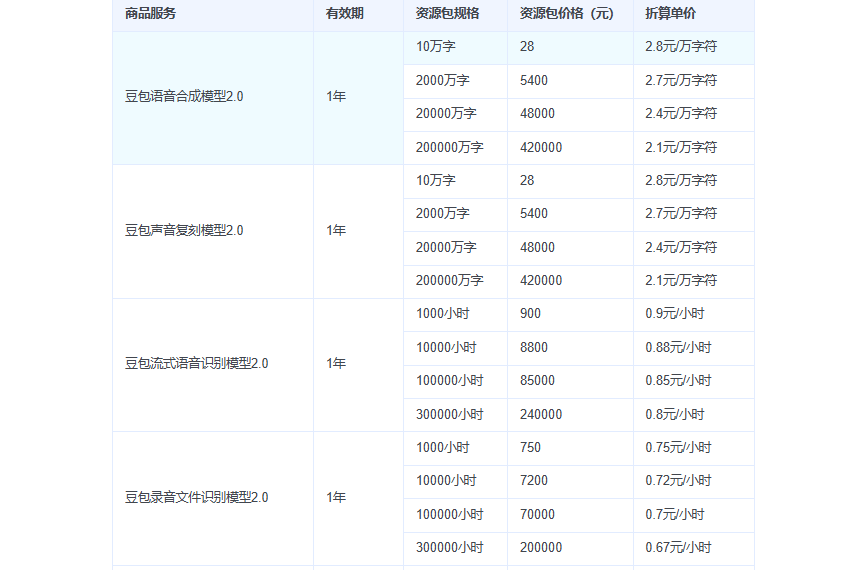Click 10000小时 spec under 豆包流式语音识别模型2.0
This screenshot has height=570, width=859.
(455, 348)
